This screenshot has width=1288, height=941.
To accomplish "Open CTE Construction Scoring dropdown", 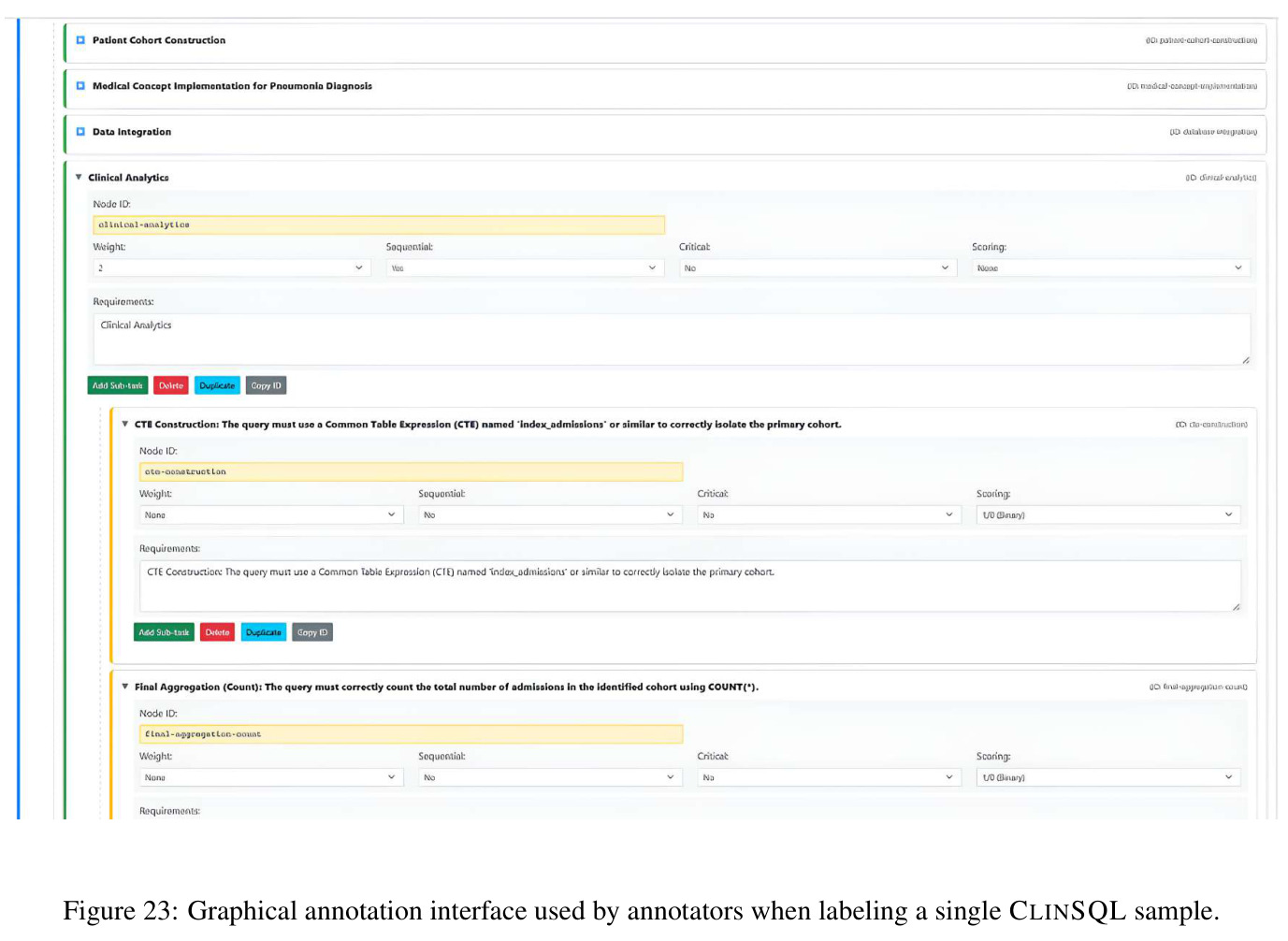I will coord(1108,515).
